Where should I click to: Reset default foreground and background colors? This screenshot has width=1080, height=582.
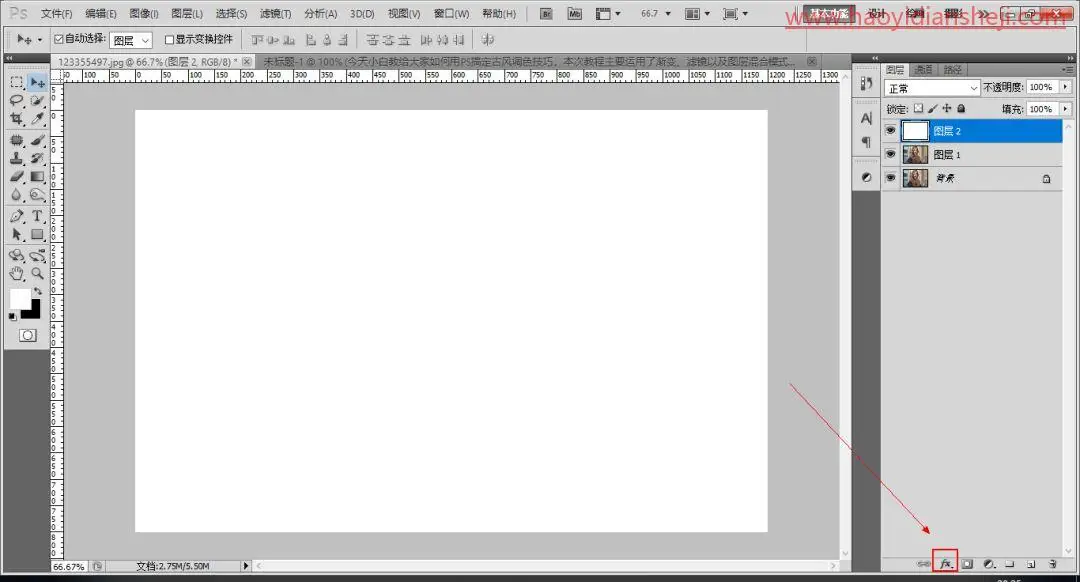point(13,316)
